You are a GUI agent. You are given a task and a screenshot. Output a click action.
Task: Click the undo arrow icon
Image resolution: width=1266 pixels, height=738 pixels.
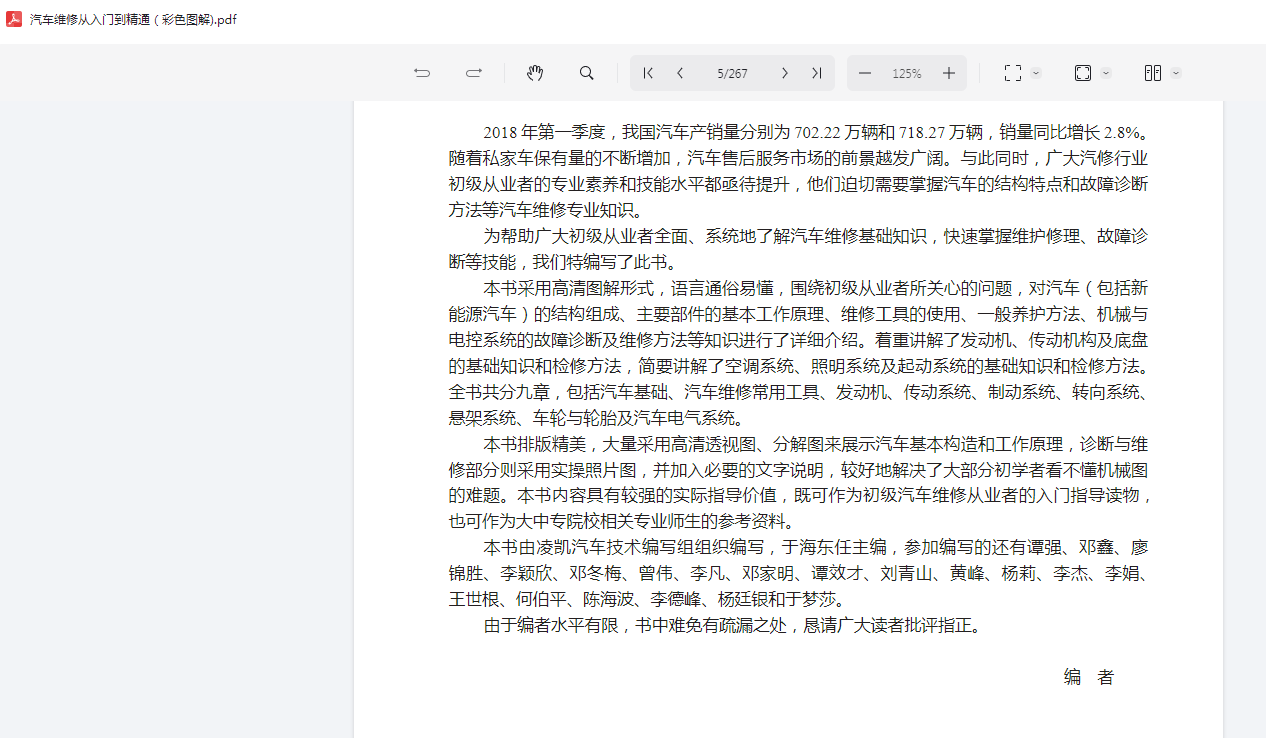(422, 73)
